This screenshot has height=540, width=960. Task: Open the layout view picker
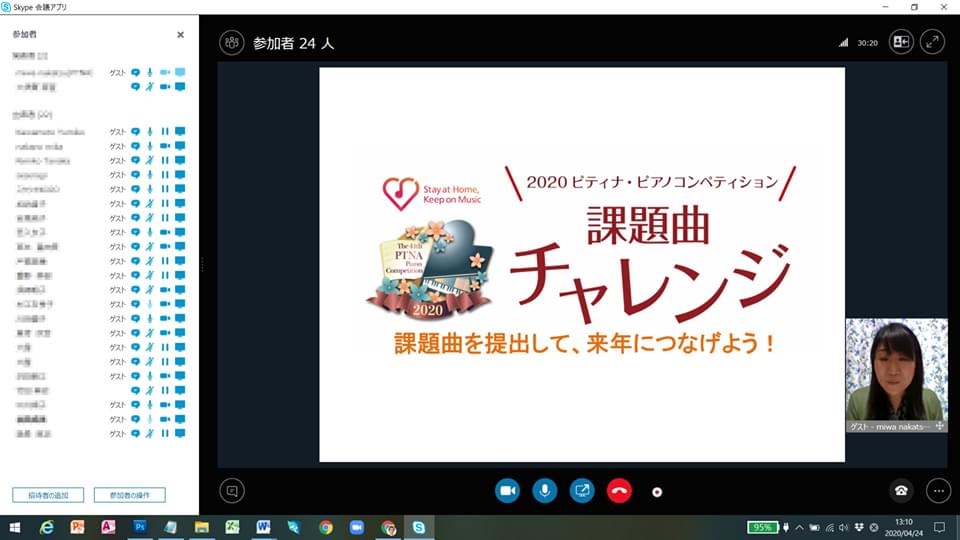click(x=901, y=42)
